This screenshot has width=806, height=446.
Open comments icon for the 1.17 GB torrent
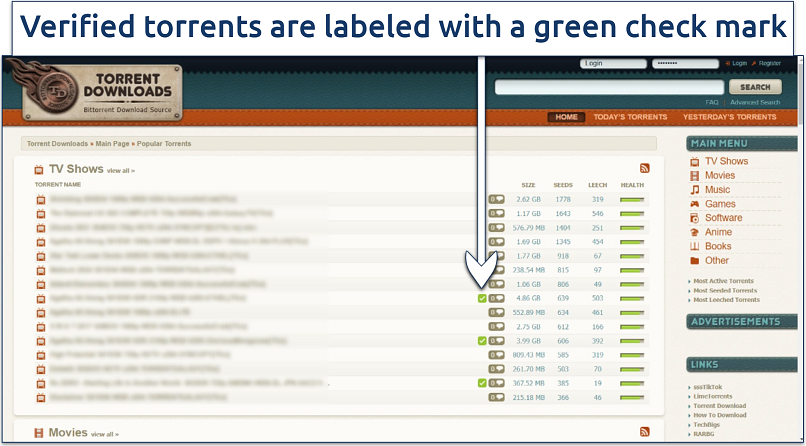coord(497,213)
